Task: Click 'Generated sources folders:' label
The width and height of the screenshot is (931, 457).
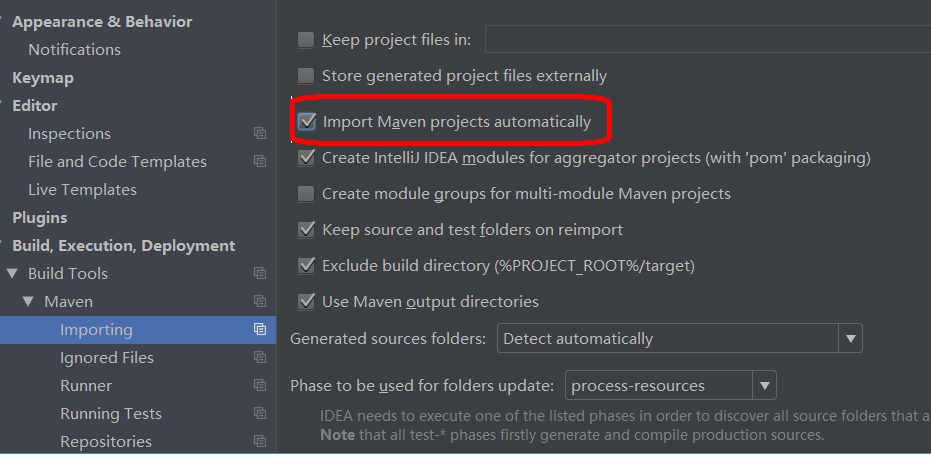Action: [x=388, y=339]
